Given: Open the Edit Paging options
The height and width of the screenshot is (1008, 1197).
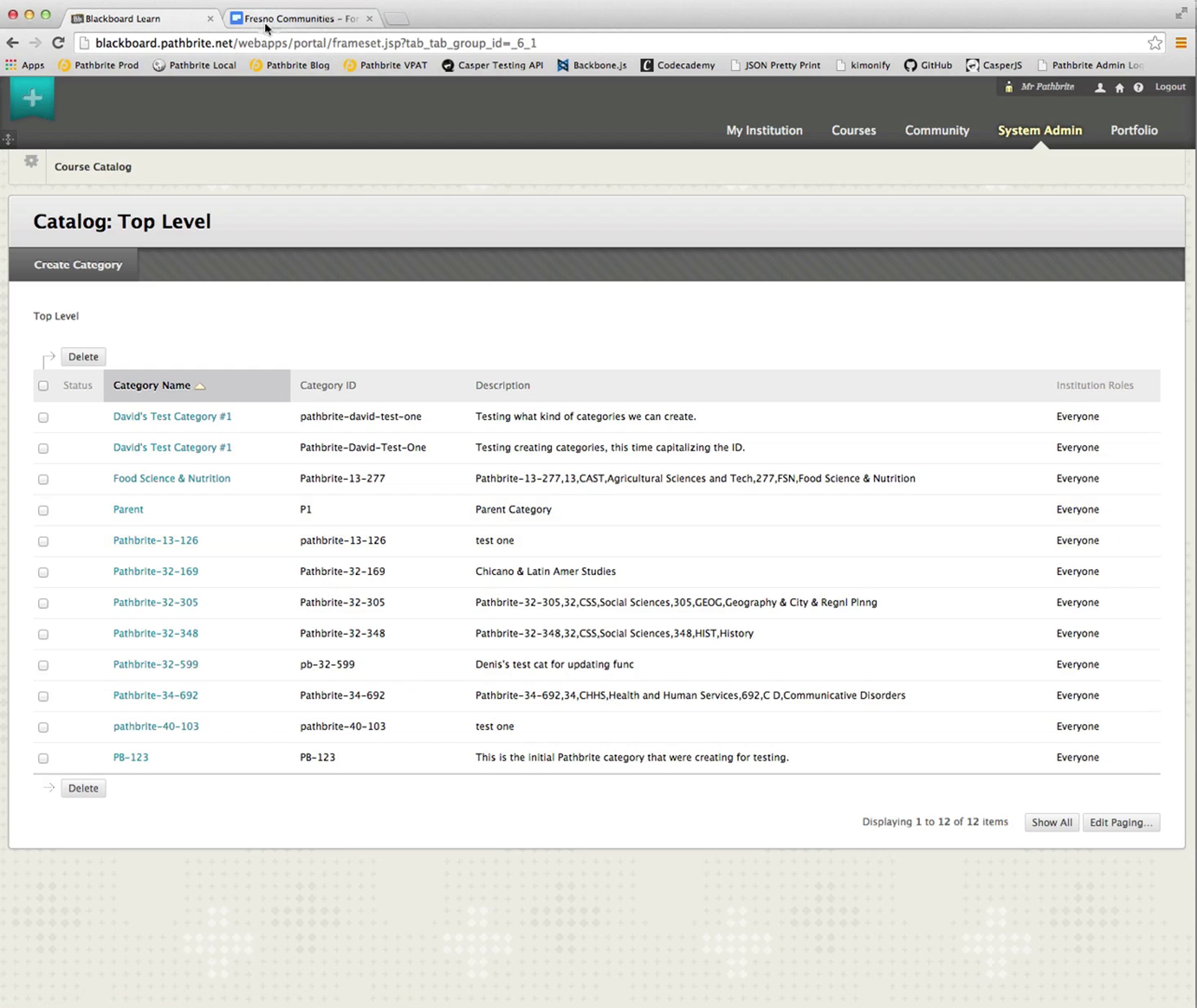Looking at the screenshot, I should 1121,822.
